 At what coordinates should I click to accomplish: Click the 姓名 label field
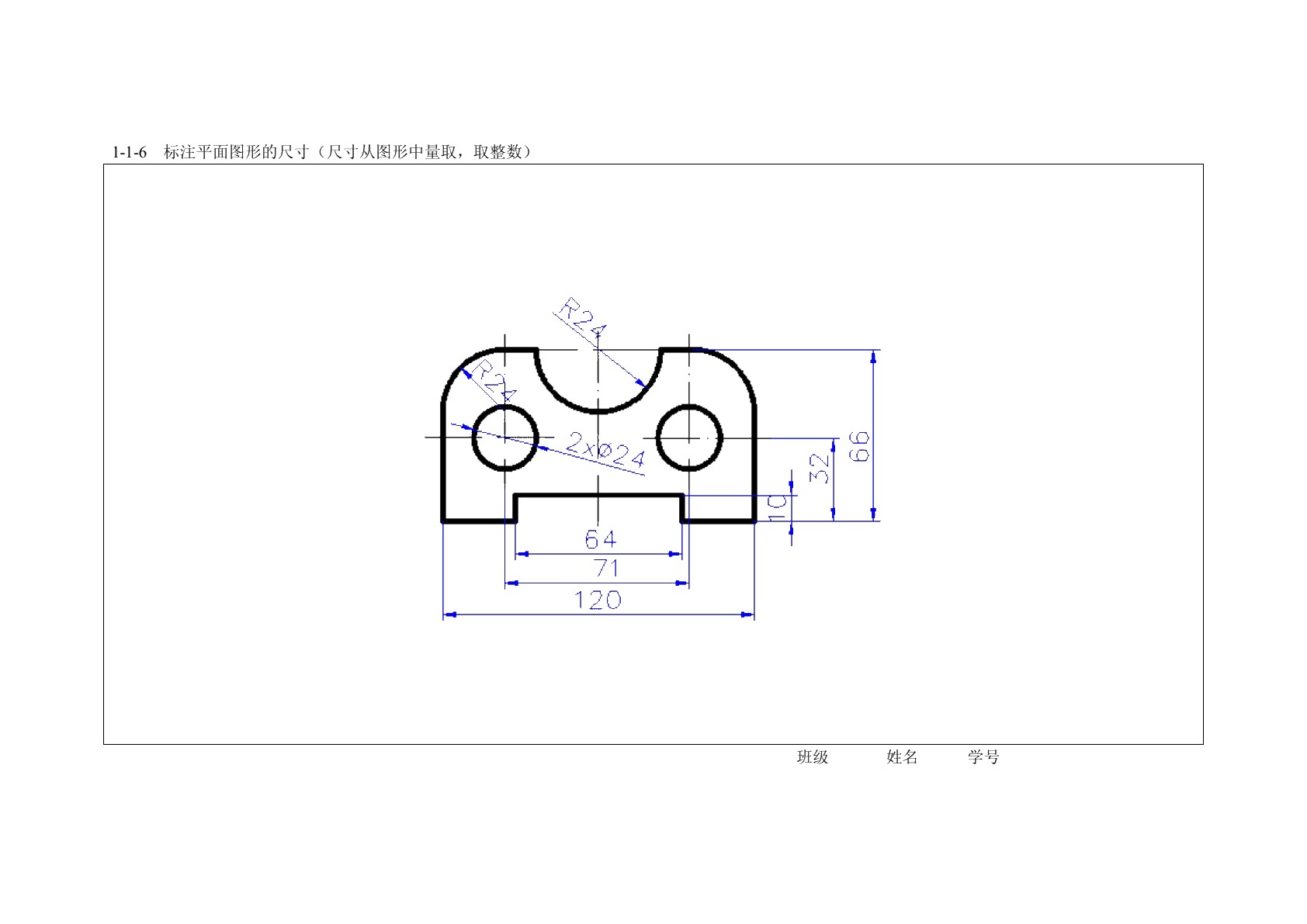(902, 757)
